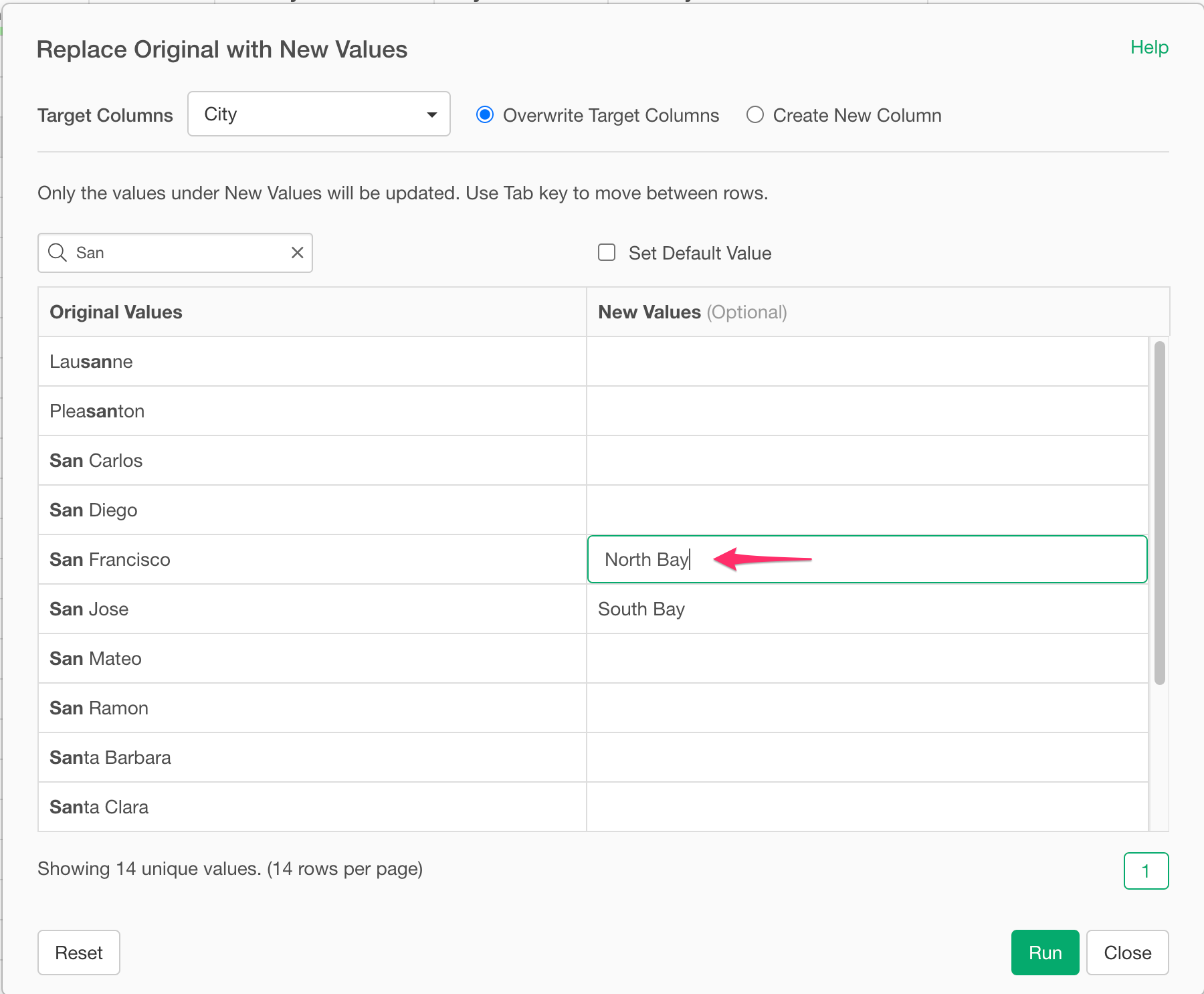The width and height of the screenshot is (1204, 994).
Task: Click the Target Columns dropdown arrow
Action: pyautogui.click(x=432, y=115)
